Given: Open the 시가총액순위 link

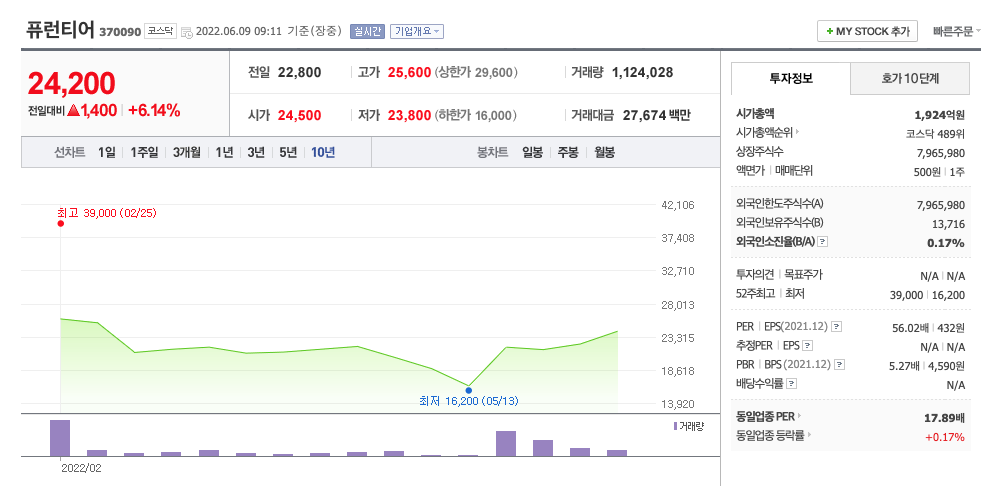Looking at the screenshot, I should [764, 133].
